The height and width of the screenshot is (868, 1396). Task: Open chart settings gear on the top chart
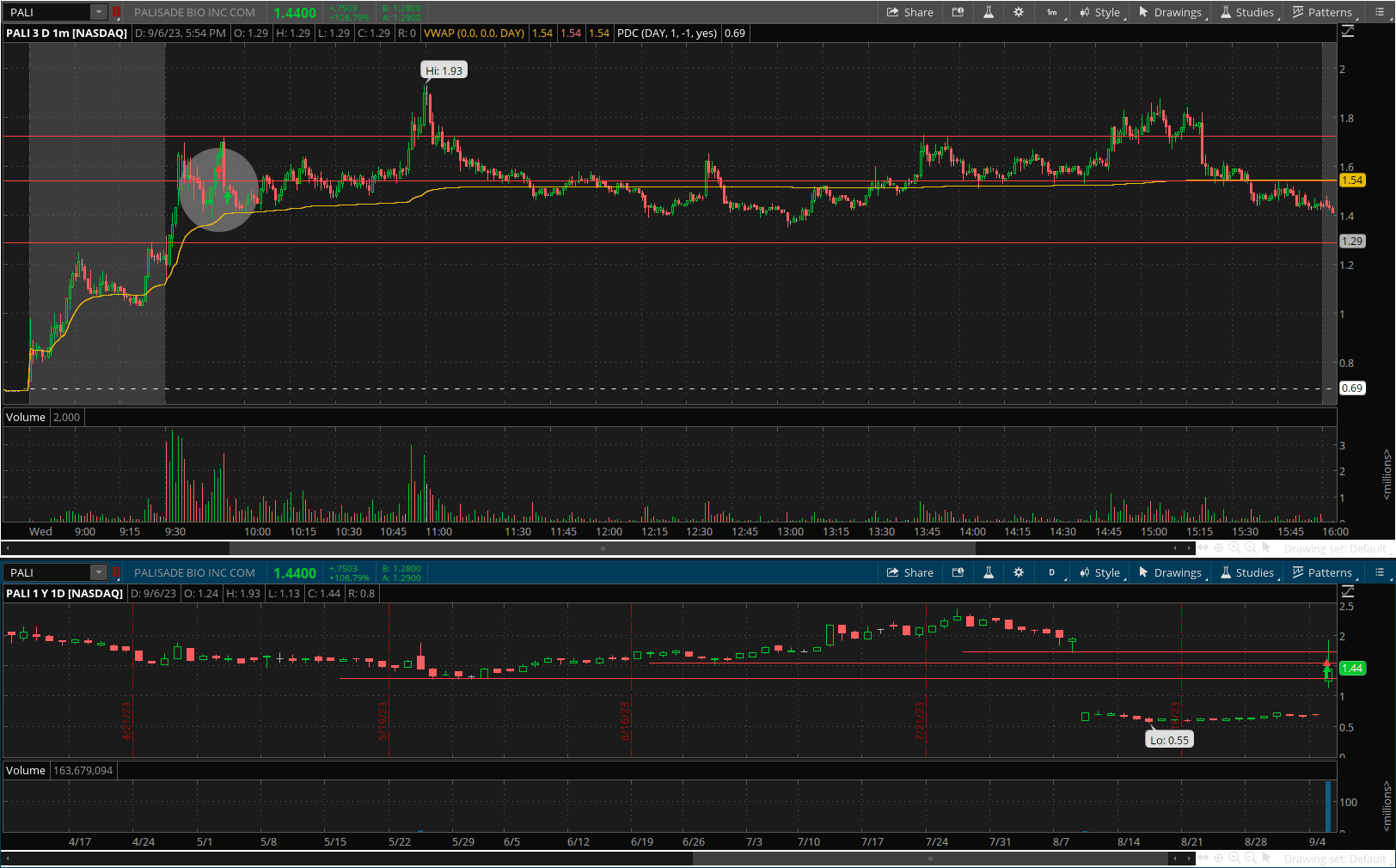coord(1019,12)
